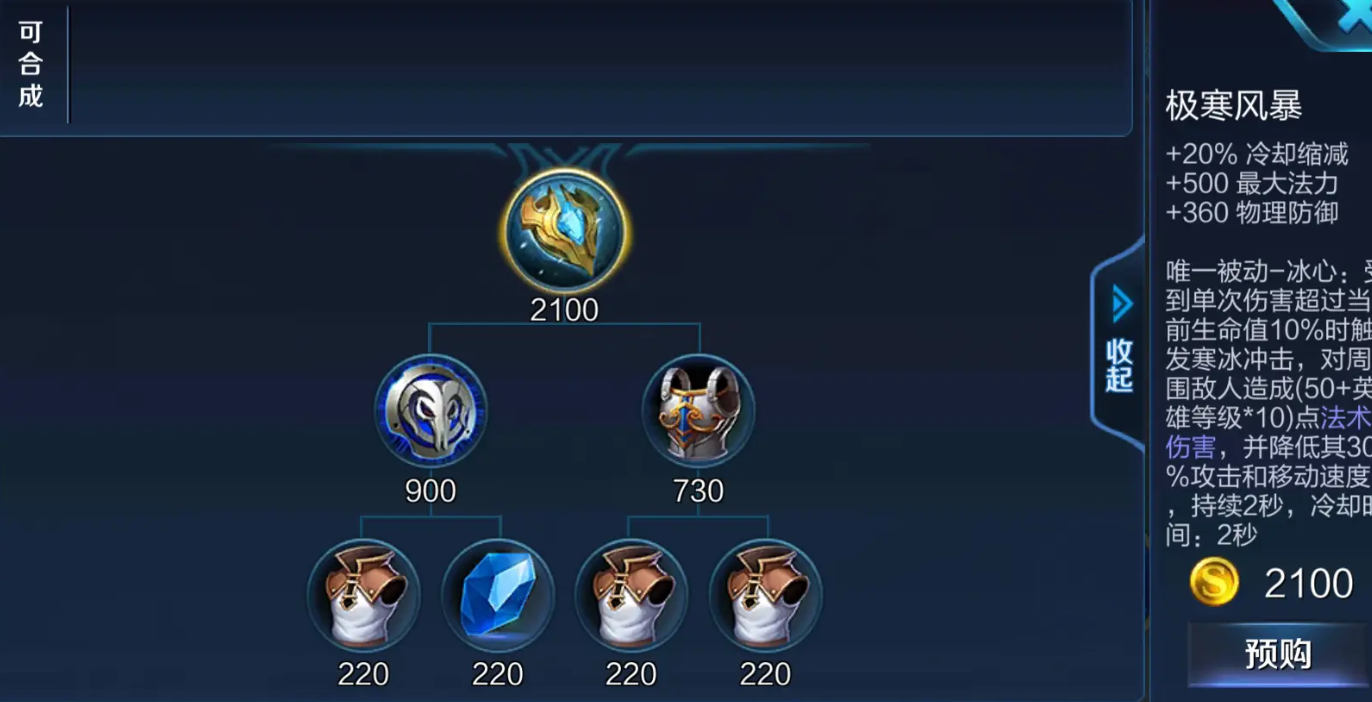Tap the gold coin icon beside 2100
1372x702 pixels.
pyautogui.click(x=1214, y=582)
